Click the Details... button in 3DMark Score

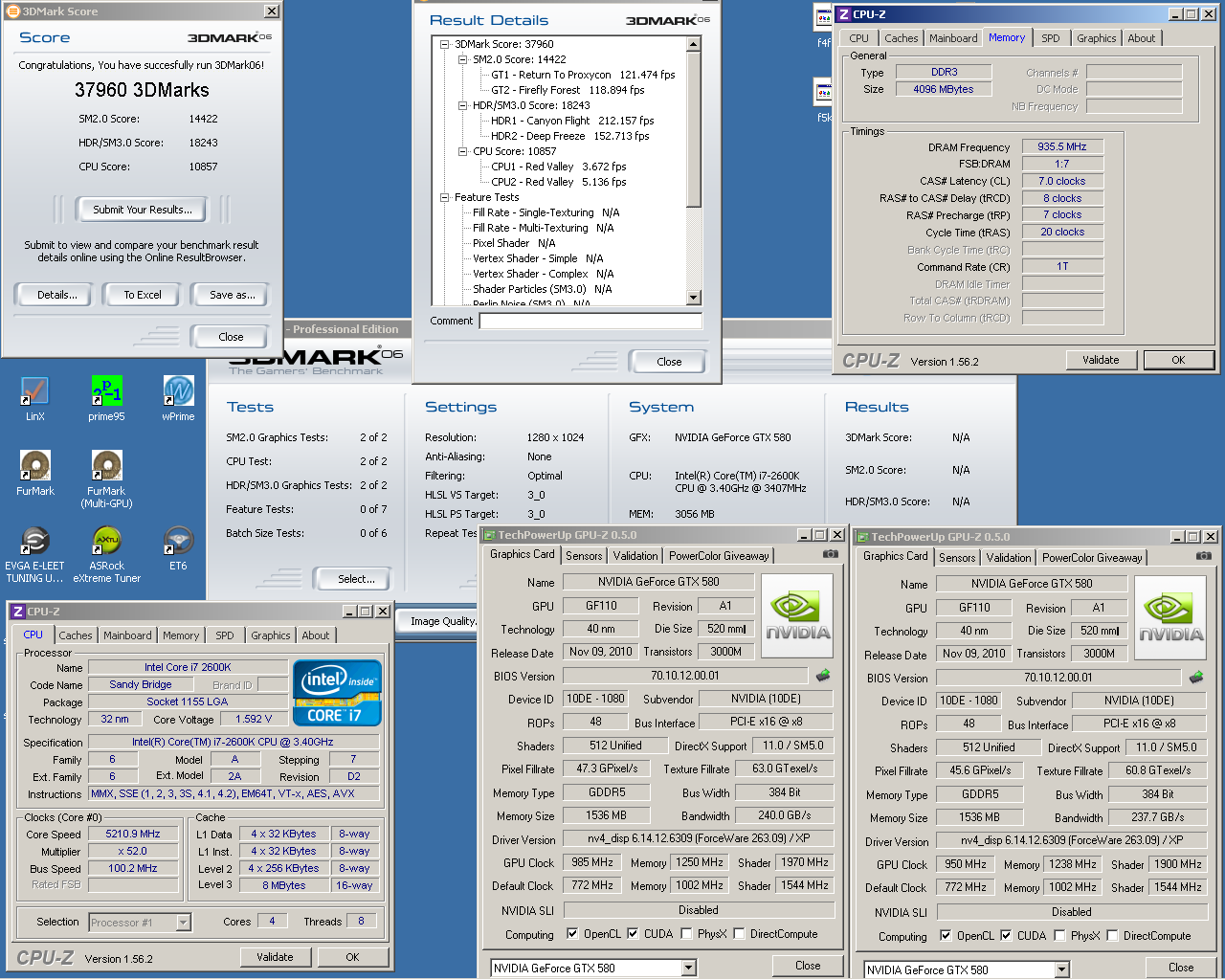57,295
